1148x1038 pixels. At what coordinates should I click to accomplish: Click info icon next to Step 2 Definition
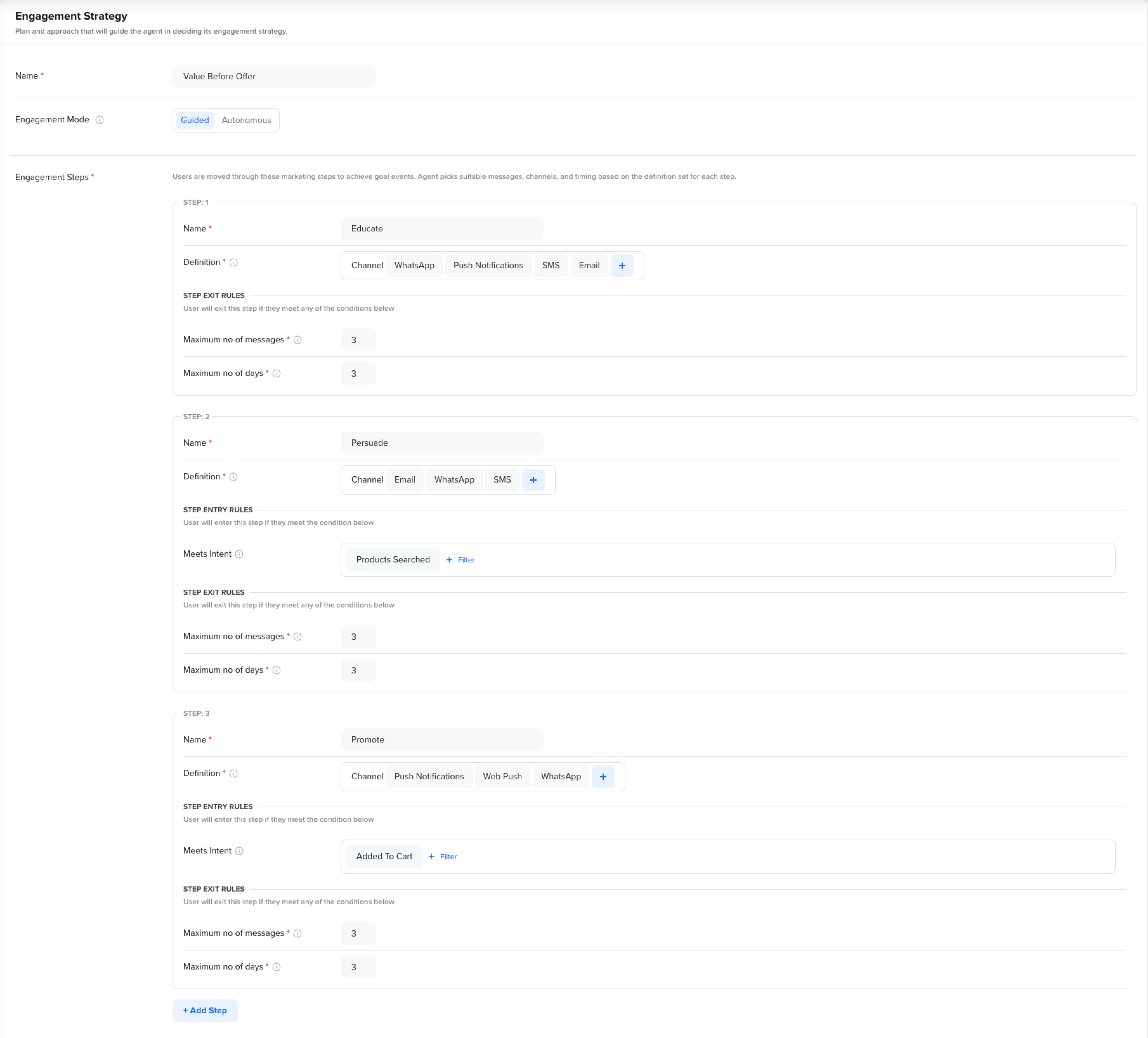(233, 477)
